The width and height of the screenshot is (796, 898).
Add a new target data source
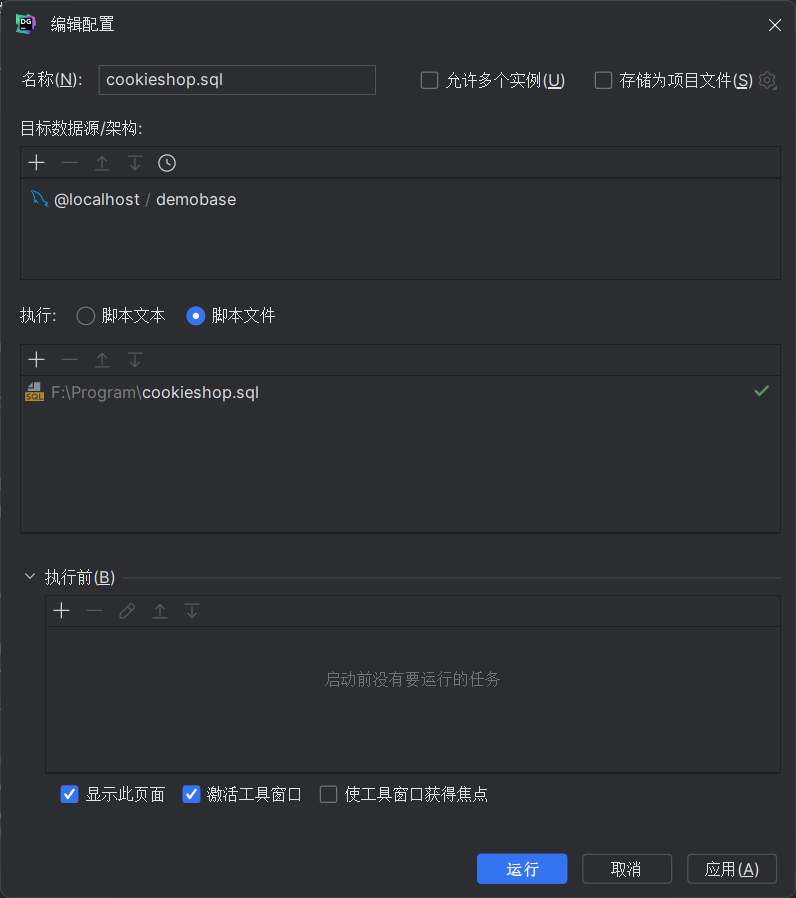click(36, 162)
